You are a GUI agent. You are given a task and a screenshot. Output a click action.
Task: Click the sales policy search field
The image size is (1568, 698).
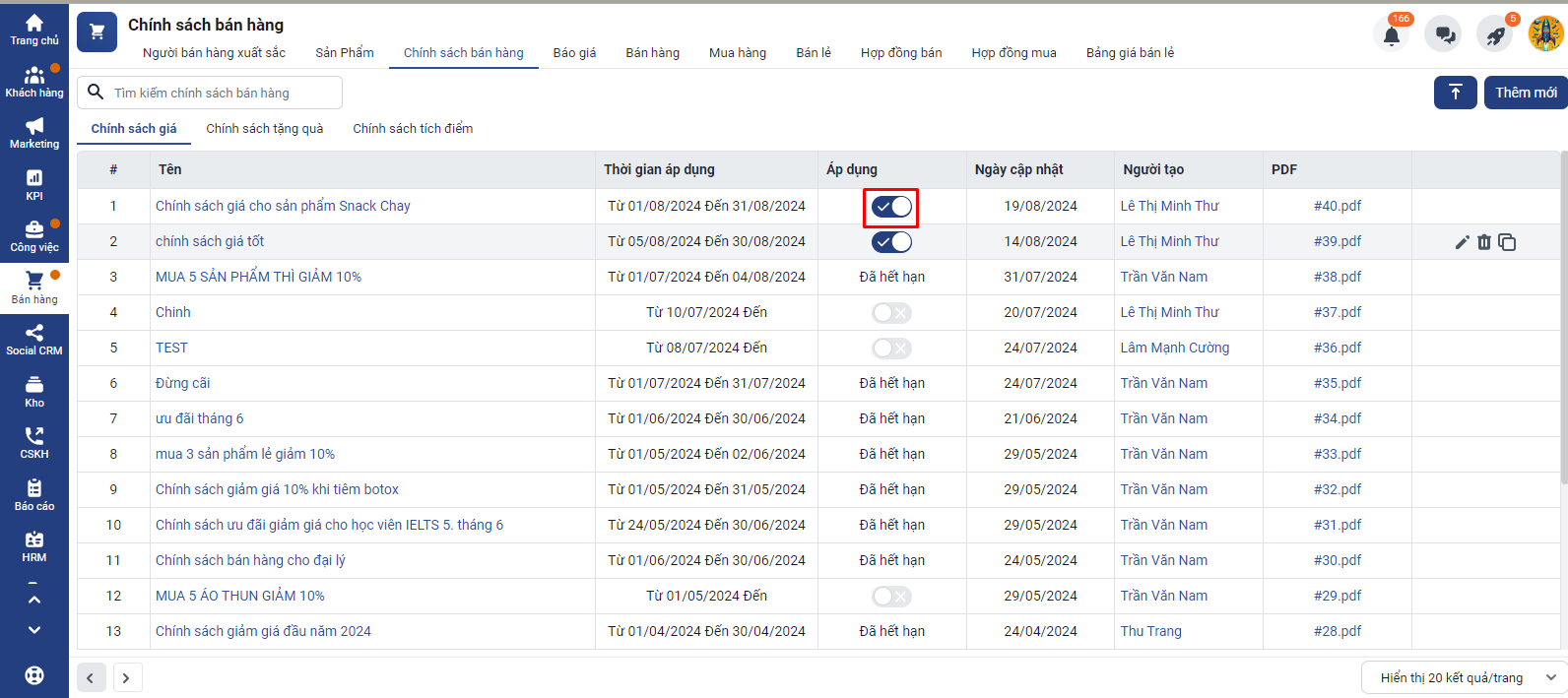coord(222,93)
